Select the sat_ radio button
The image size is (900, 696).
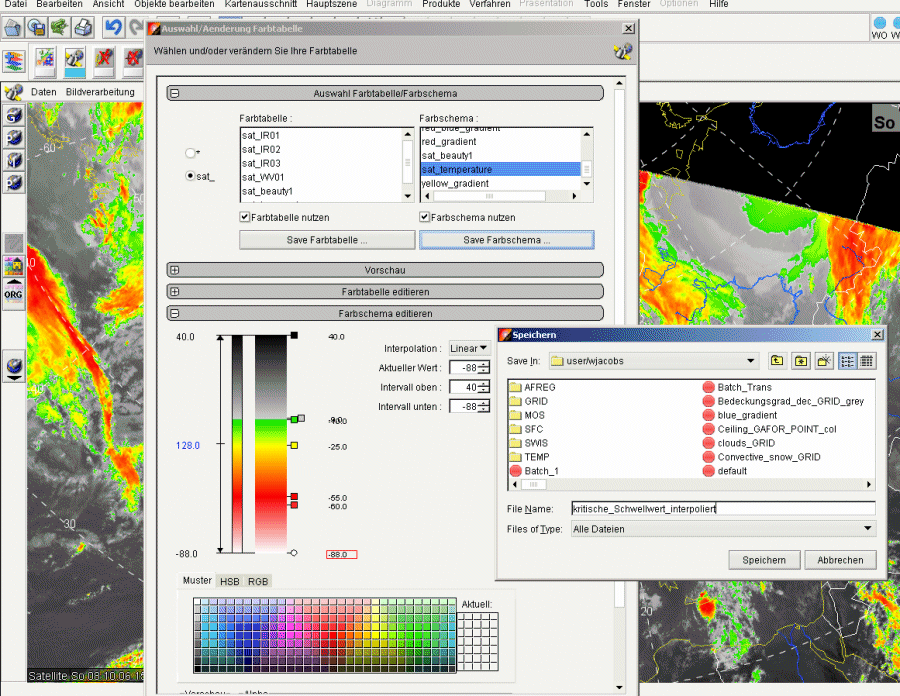click(190, 176)
